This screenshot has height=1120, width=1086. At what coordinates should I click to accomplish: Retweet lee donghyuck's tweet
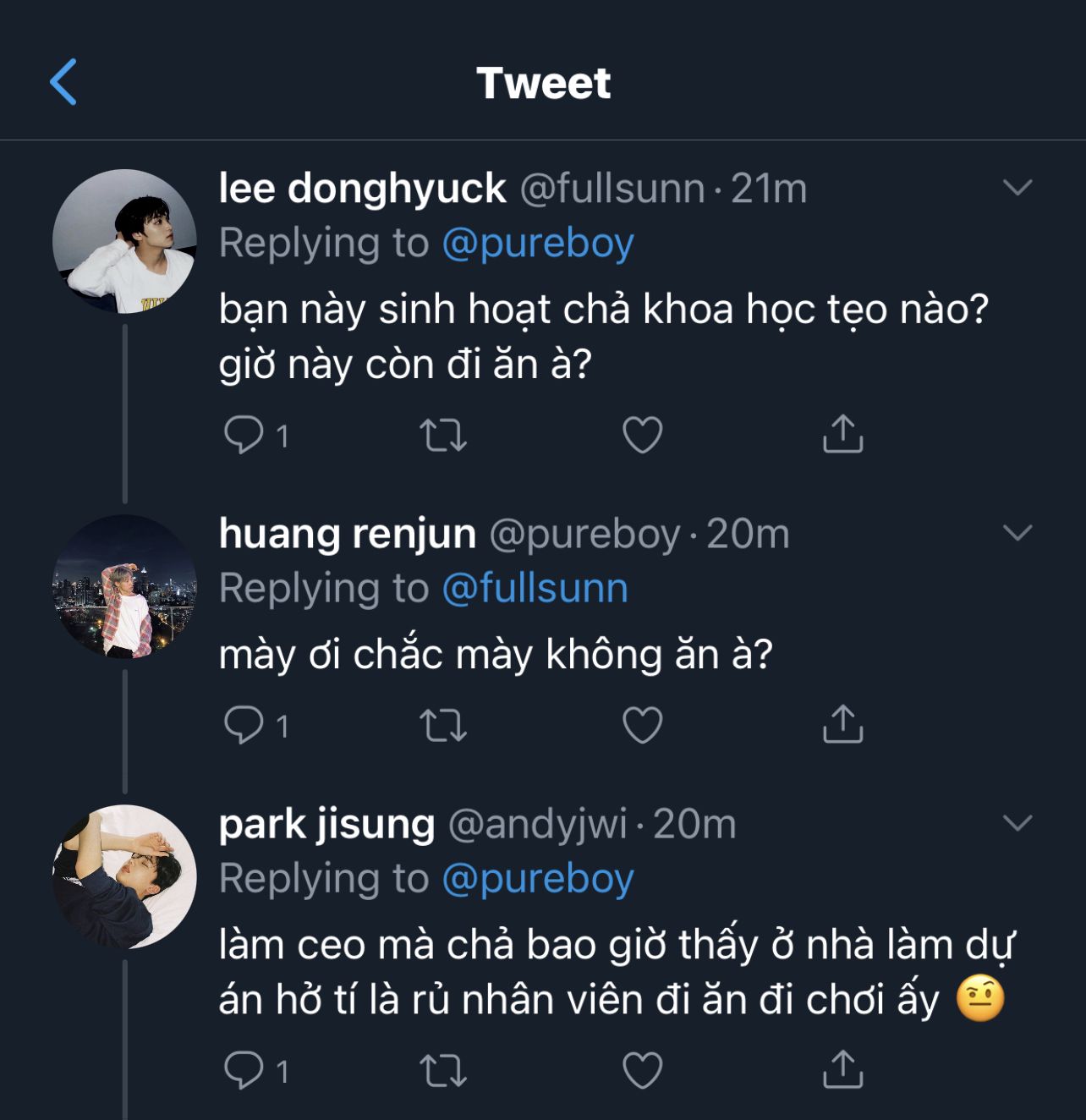coord(443,435)
